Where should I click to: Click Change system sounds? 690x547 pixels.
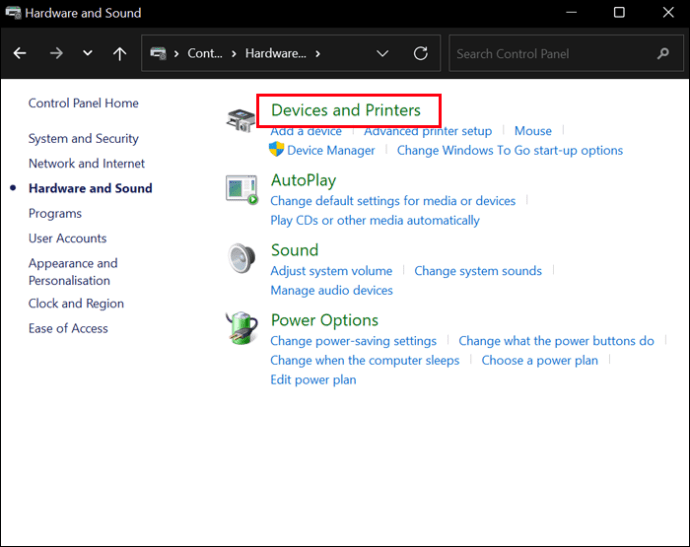click(x=478, y=271)
